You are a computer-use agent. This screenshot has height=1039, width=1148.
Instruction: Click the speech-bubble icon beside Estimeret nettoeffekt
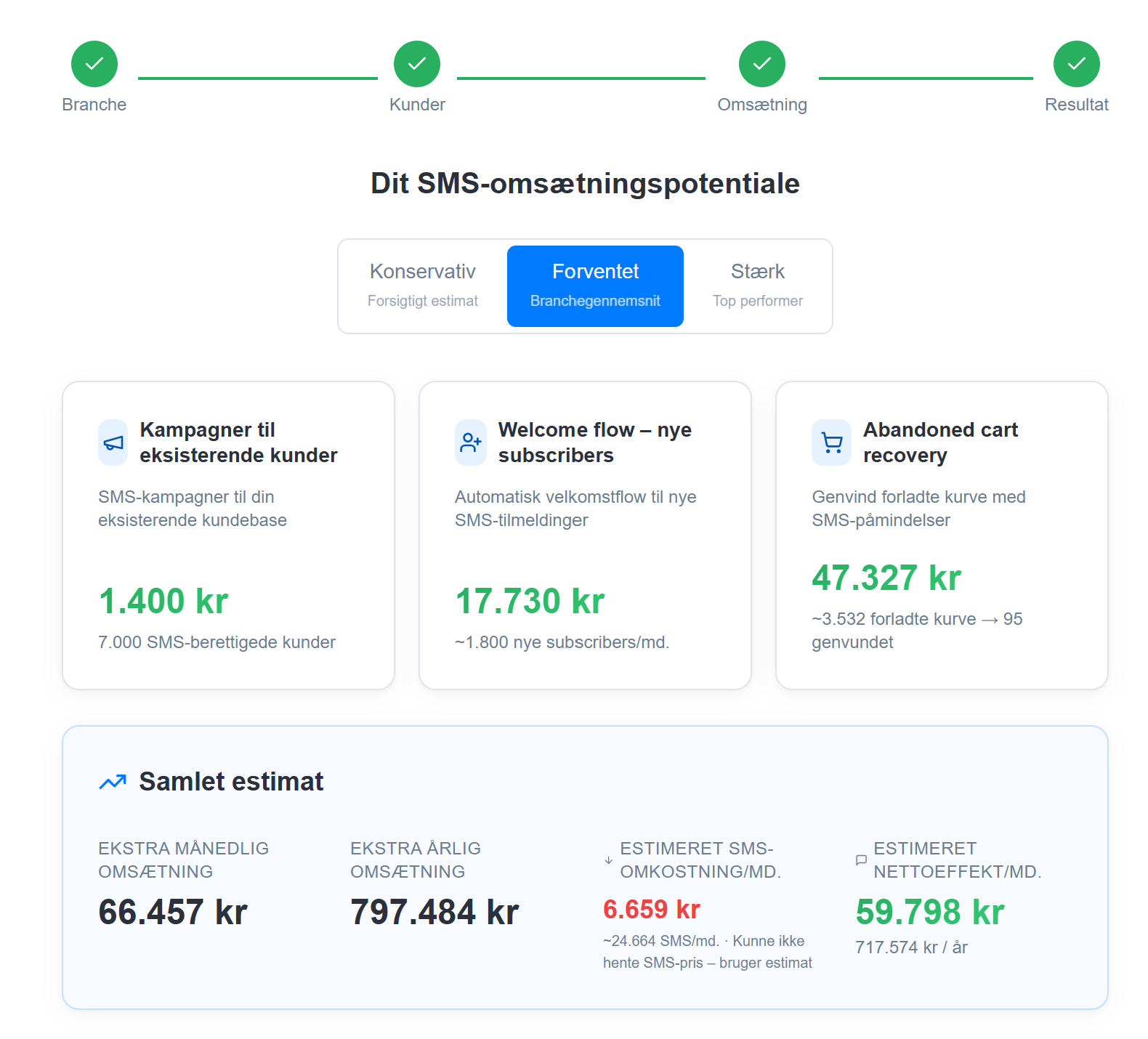(x=862, y=860)
